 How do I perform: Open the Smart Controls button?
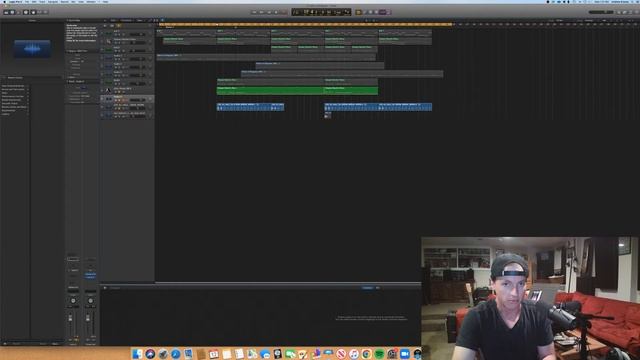pyautogui.click(x=33, y=12)
